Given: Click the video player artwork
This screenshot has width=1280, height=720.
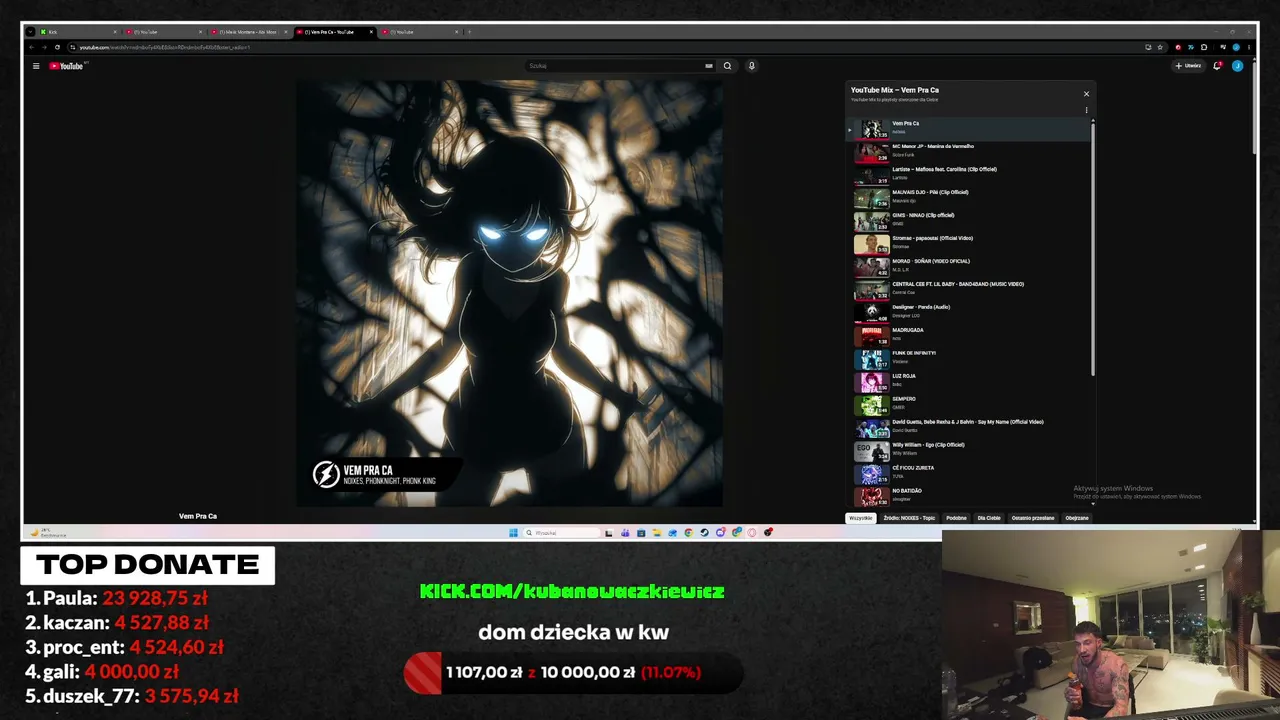Looking at the screenshot, I should click(510, 293).
